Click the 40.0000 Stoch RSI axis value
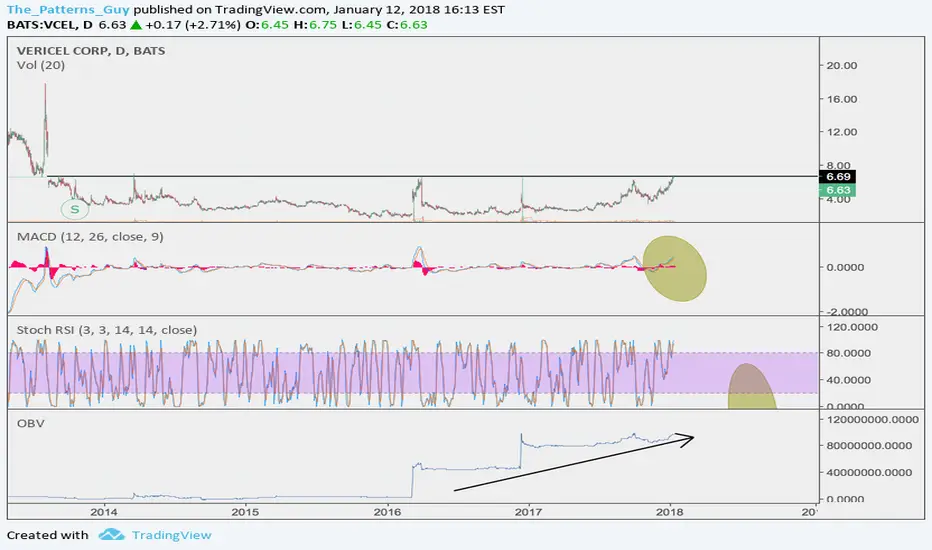 849,380
